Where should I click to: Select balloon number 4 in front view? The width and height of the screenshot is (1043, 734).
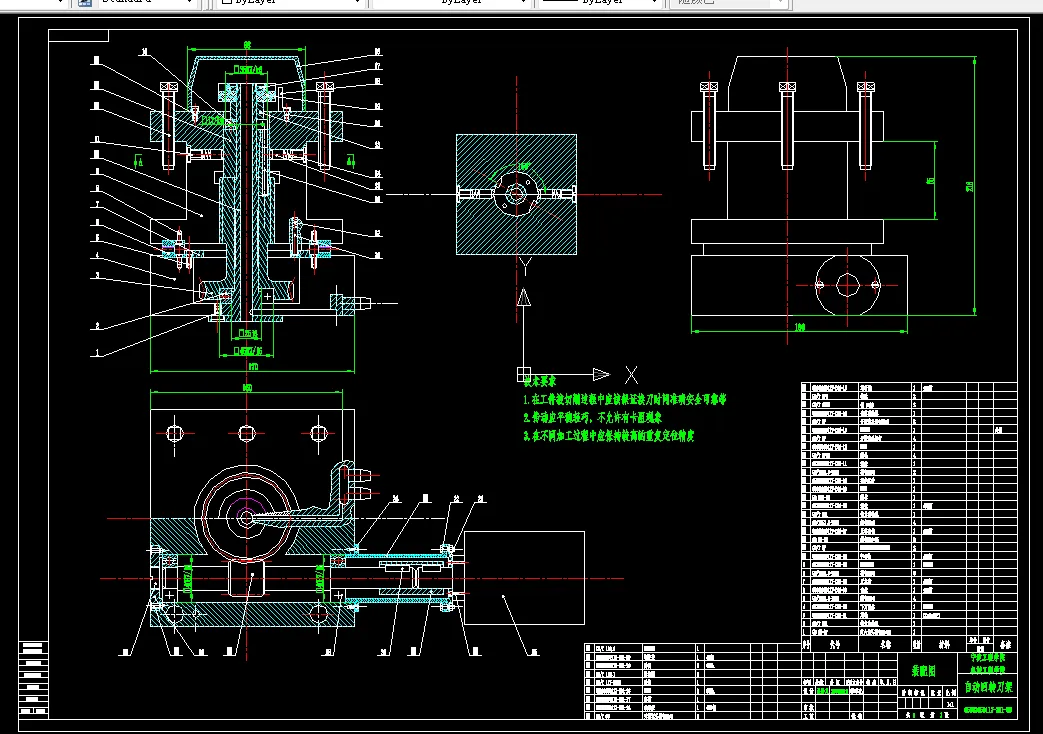(97, 256)
